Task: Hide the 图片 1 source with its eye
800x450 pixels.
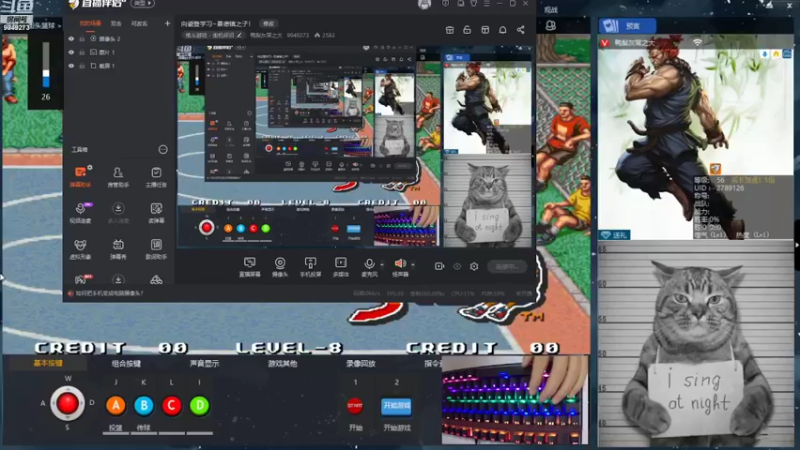Action: coord(71,52)
